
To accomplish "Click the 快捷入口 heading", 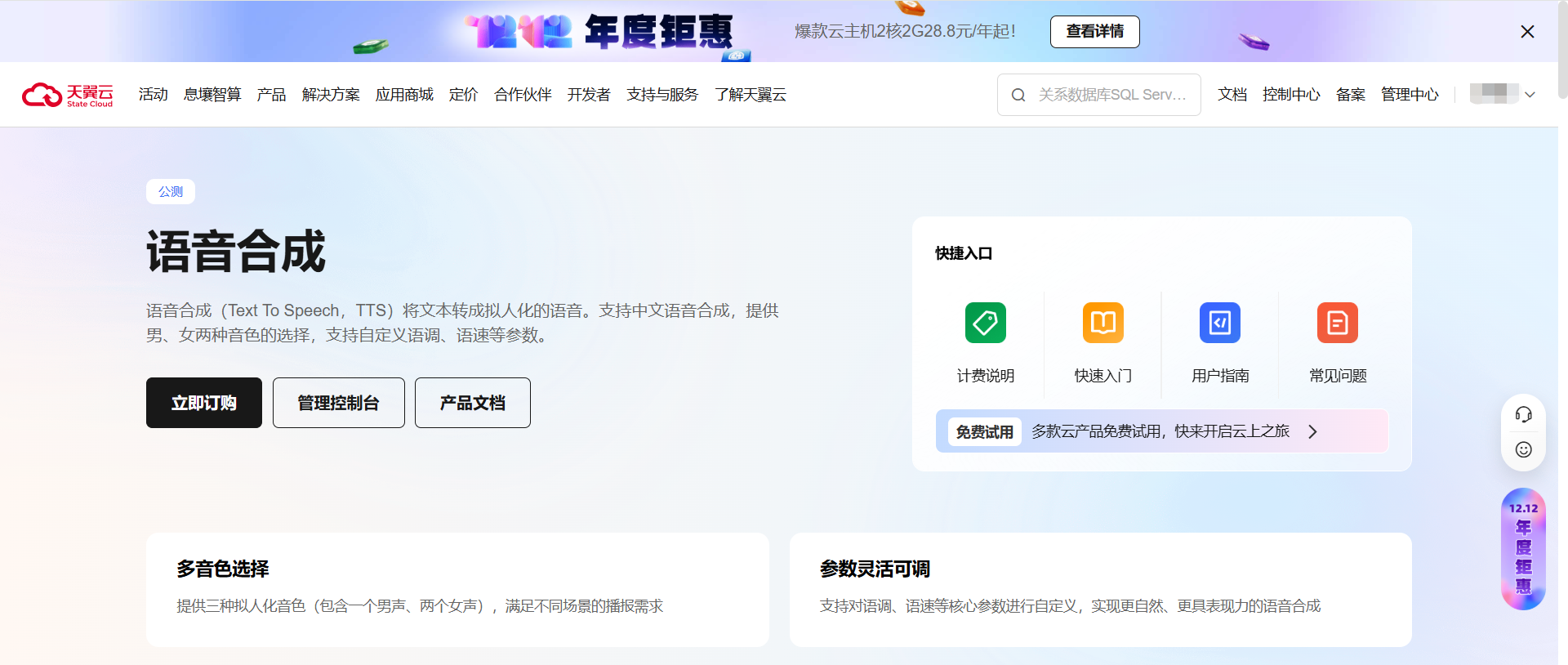I will point(964,253).
